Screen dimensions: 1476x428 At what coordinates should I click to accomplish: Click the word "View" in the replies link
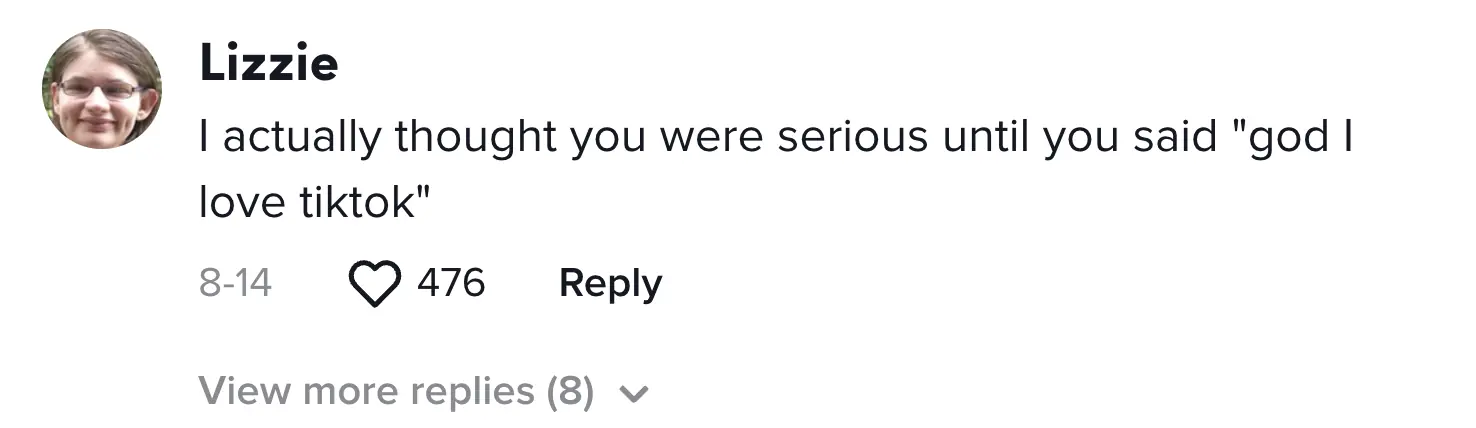pos(246,391)
